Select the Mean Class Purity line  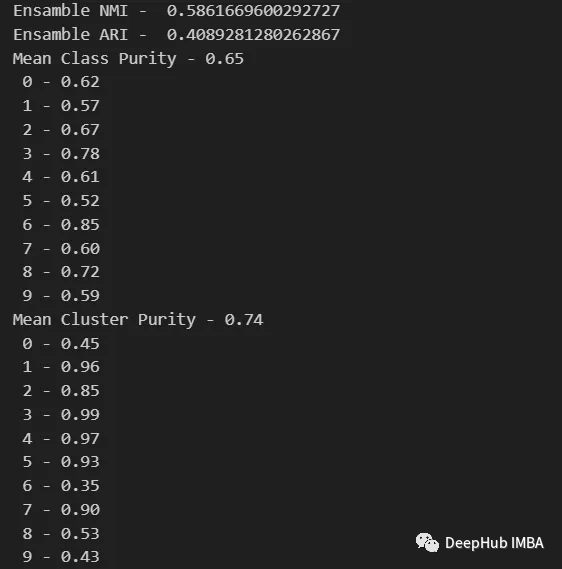128,59
